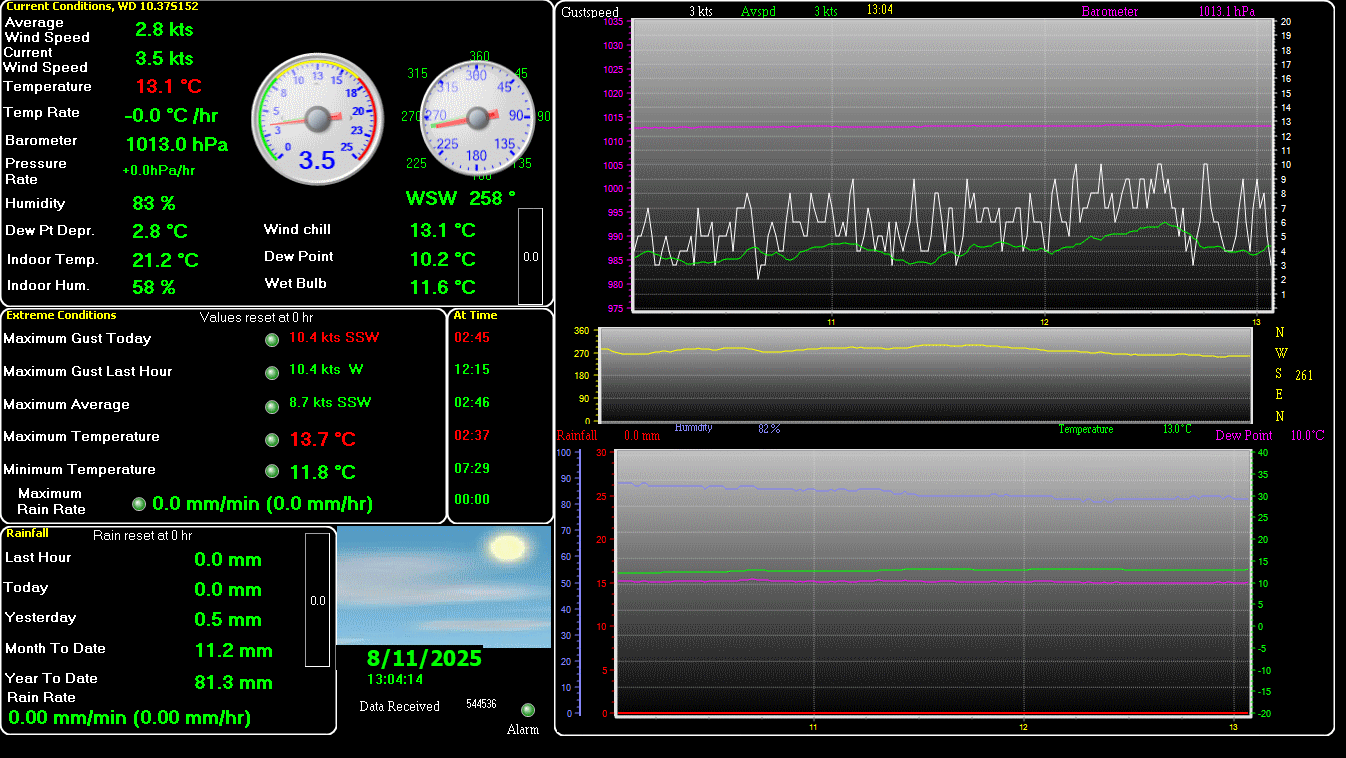Click the Barometer label above the graph
The width and height of the screenshot is (1346, 758).
(1110, 11)
